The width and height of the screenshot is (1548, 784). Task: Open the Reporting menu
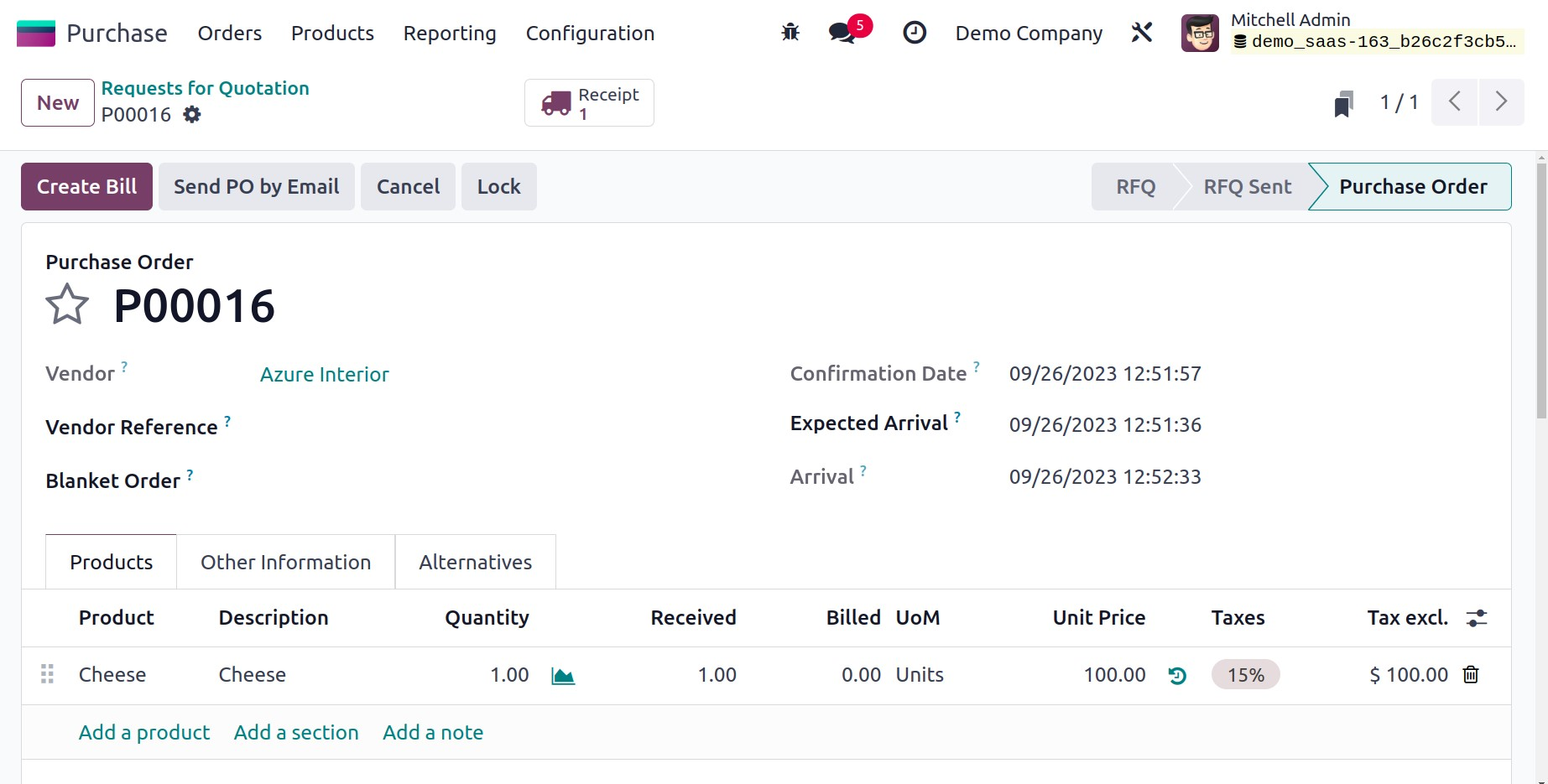pos(450,34)
